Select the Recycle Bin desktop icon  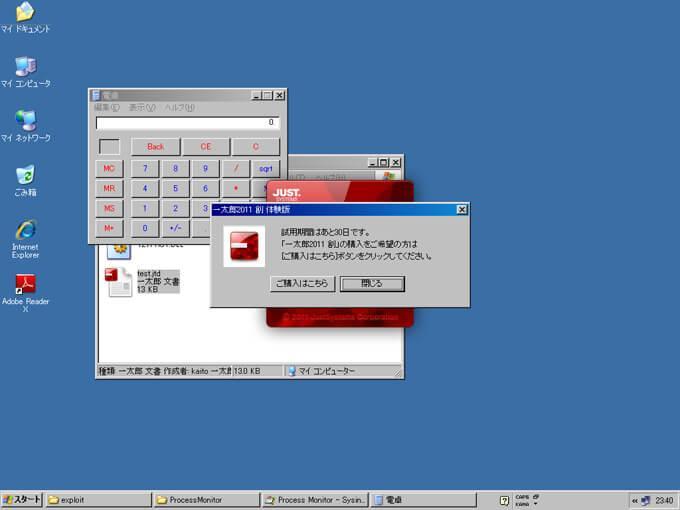25,175
